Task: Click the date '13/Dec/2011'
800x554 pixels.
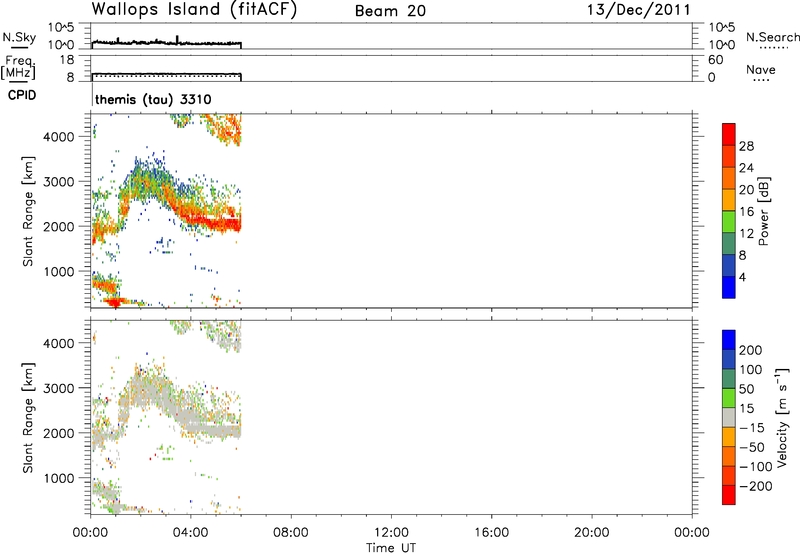Action: [x=639, y=10]
